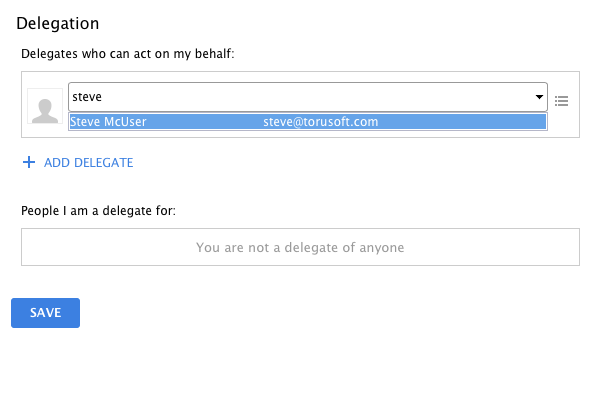Click the empty delegate-for list box
The height and width of the screenshot is (397, 610).
point(300,247)
